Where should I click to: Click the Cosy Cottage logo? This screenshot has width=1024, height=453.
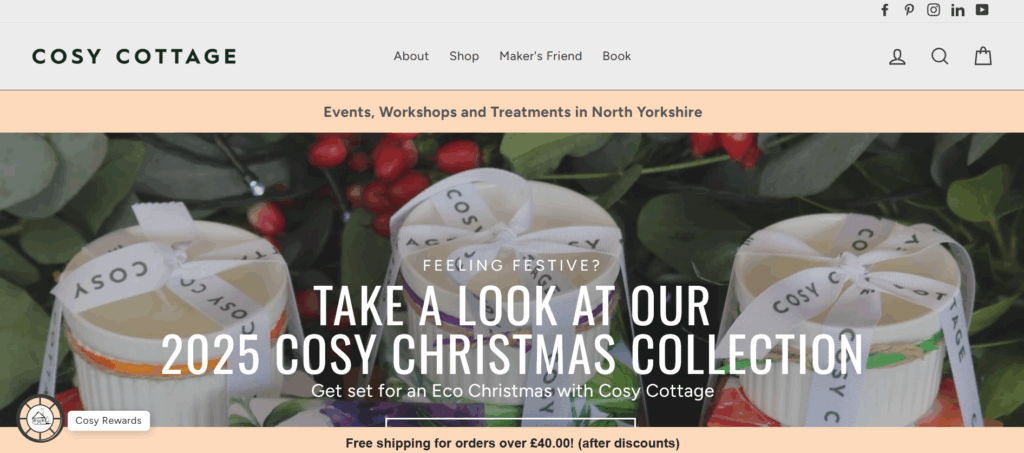[x=135, y=56]
